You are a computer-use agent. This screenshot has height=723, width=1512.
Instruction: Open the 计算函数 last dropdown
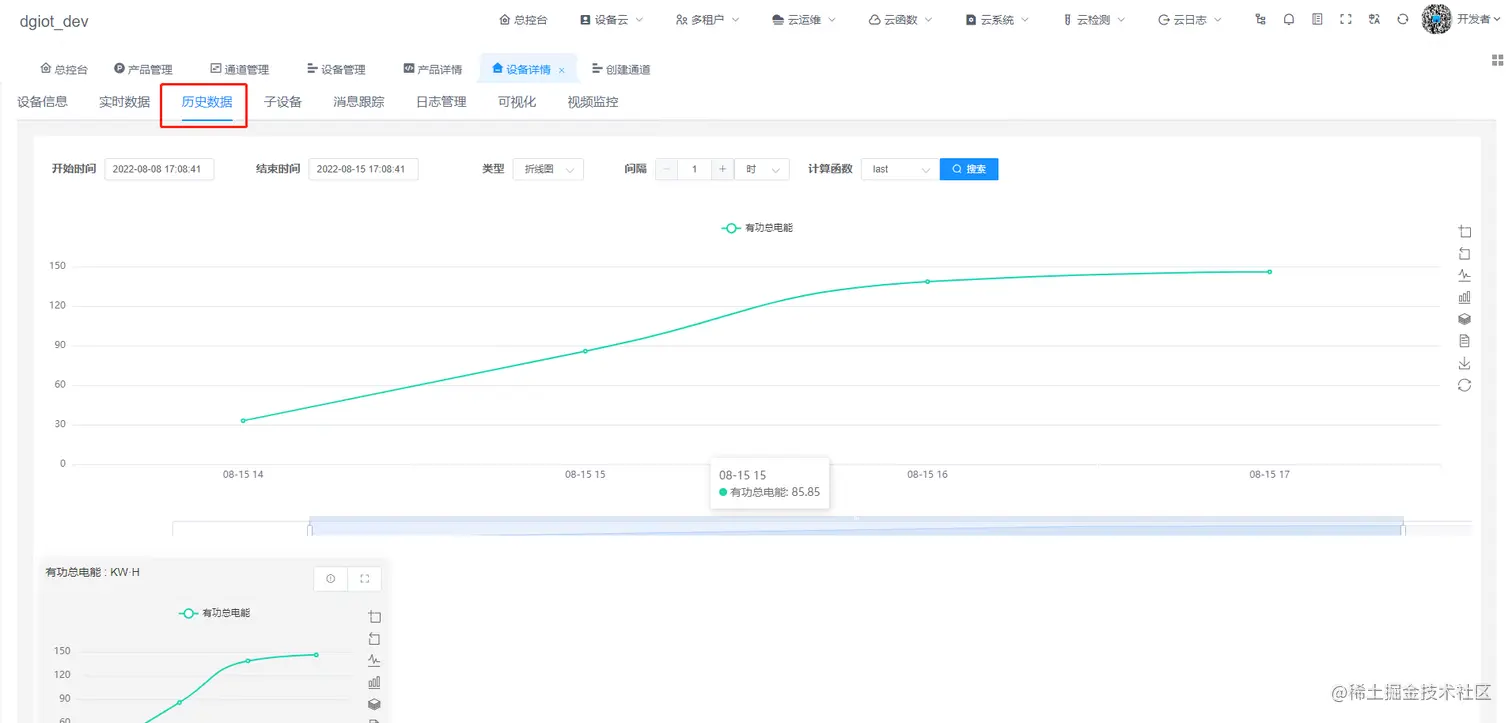(899, 169)
